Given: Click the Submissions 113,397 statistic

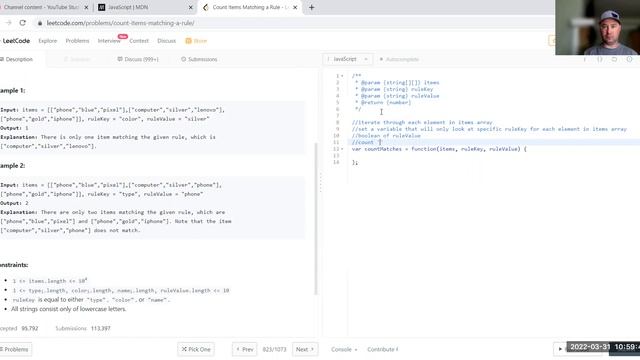Looking at the screenshot, I should point(83,328).
